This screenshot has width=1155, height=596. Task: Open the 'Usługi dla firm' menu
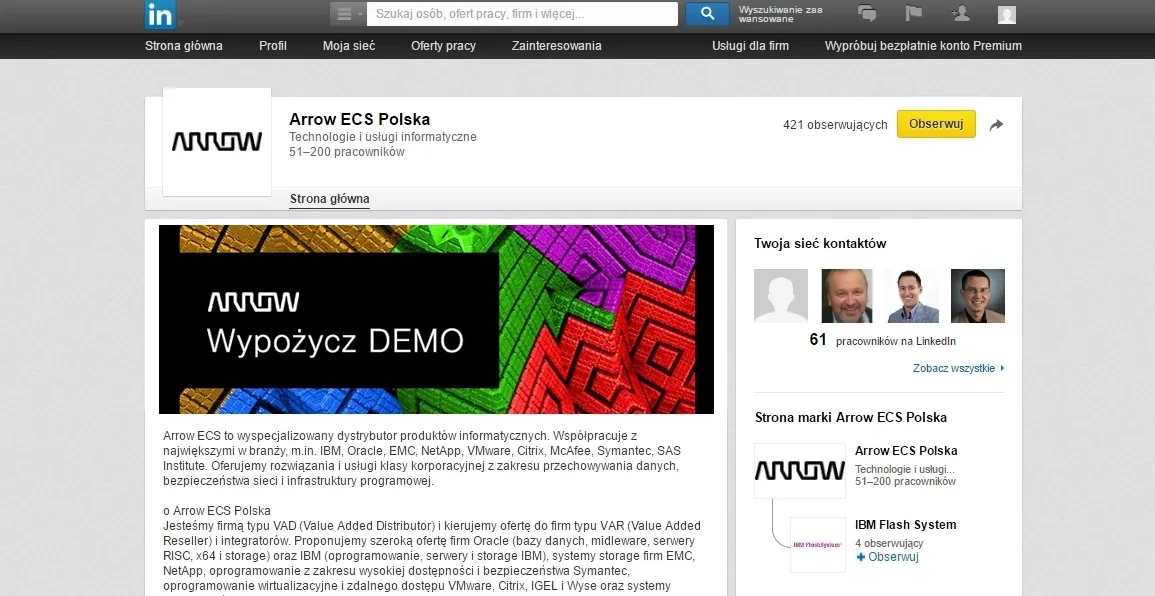pyautogui.click(x=751, y=46)
